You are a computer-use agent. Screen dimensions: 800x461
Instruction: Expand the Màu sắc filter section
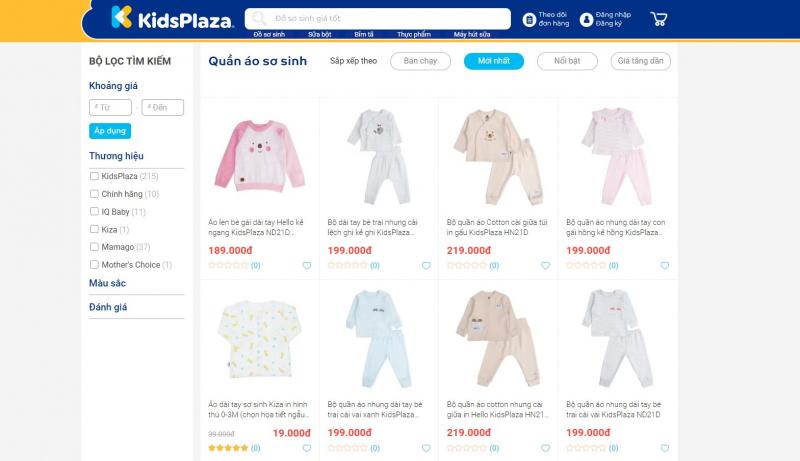108,283
